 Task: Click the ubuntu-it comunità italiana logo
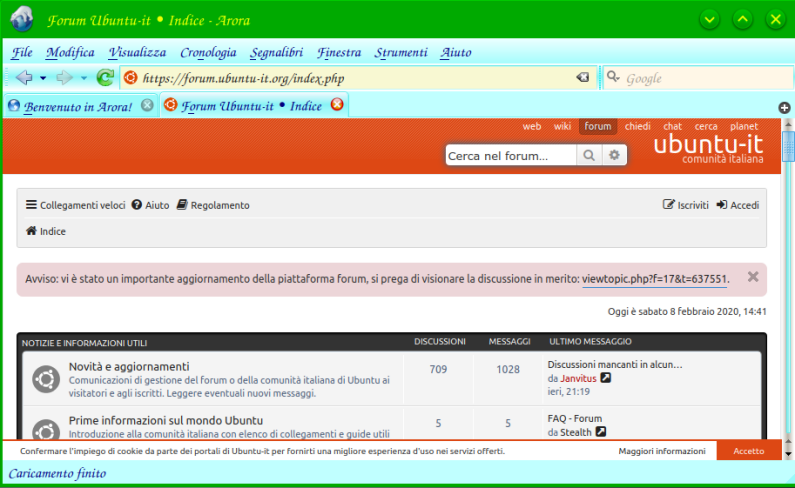click(708, 149)
